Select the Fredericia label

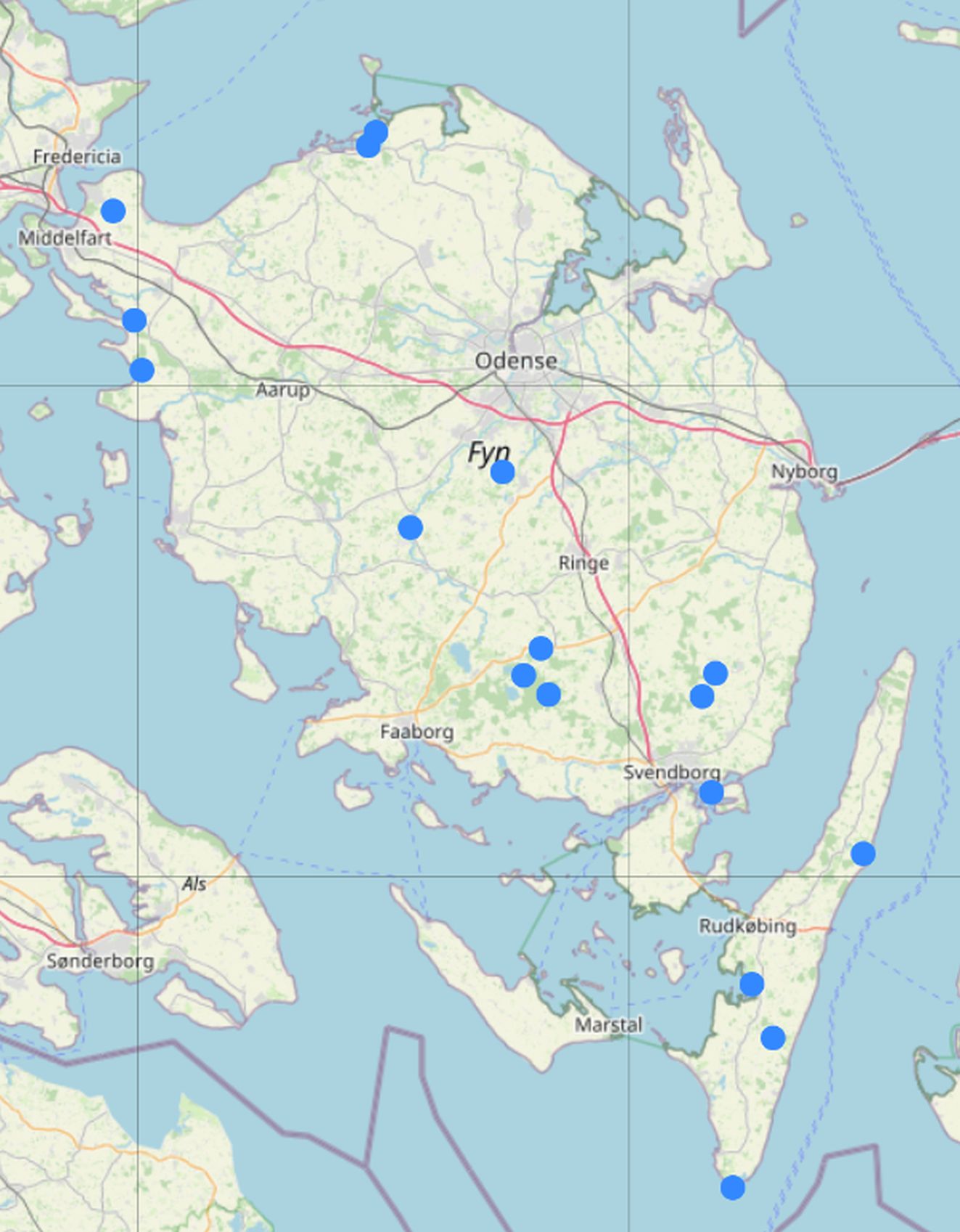coord(77,157)
